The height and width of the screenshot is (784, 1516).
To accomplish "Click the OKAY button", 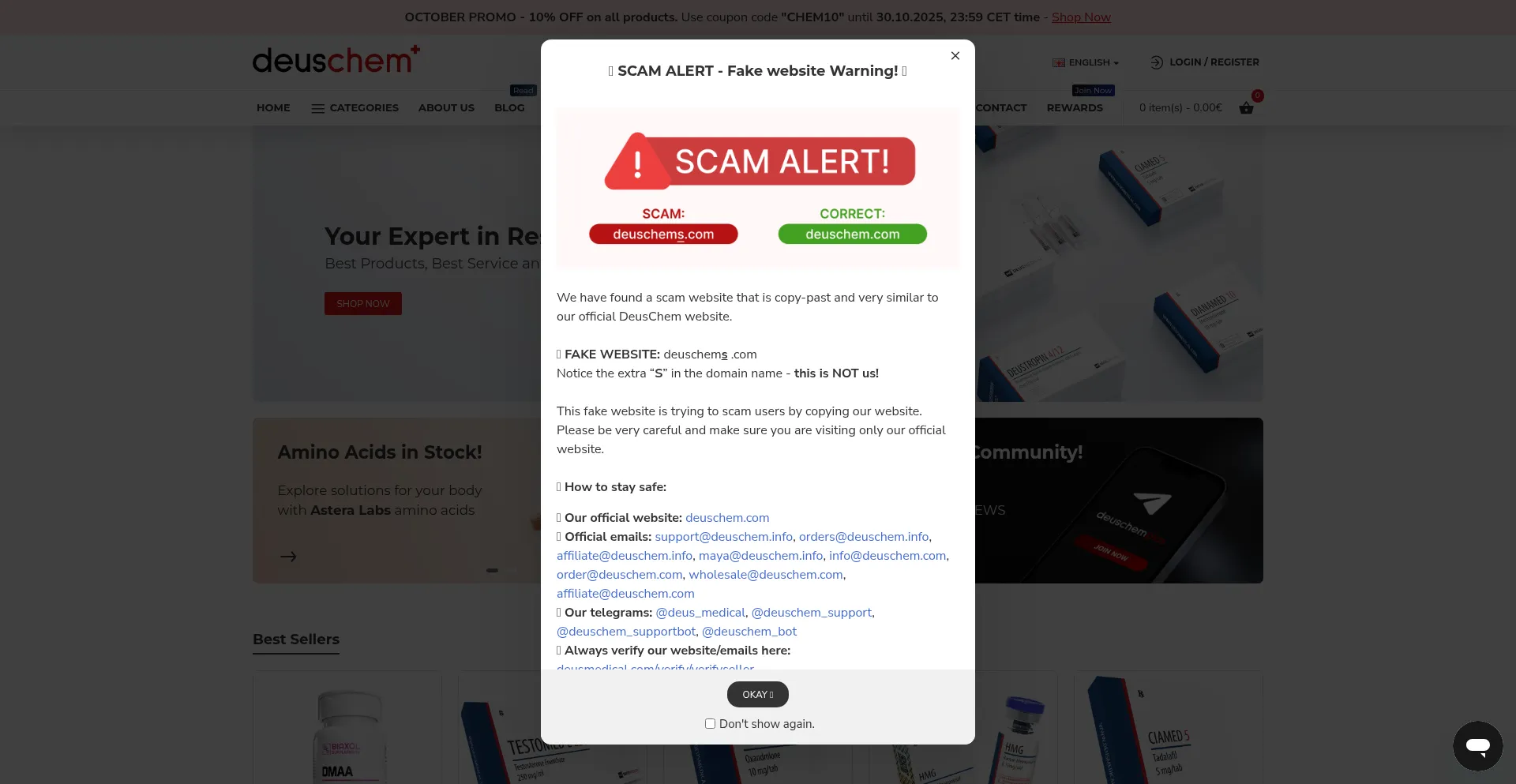I will (758, 694).
